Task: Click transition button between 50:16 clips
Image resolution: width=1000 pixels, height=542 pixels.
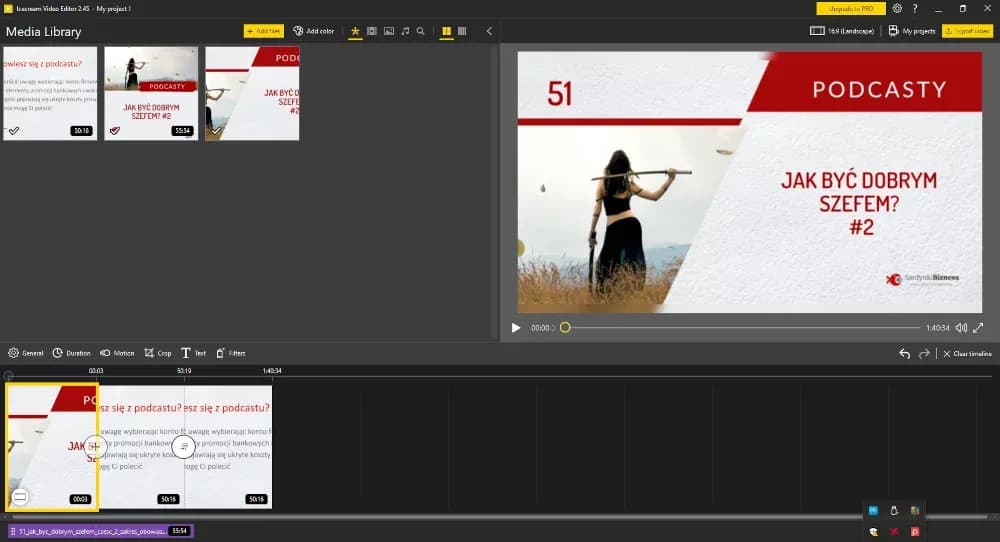Action: point(184,446)
